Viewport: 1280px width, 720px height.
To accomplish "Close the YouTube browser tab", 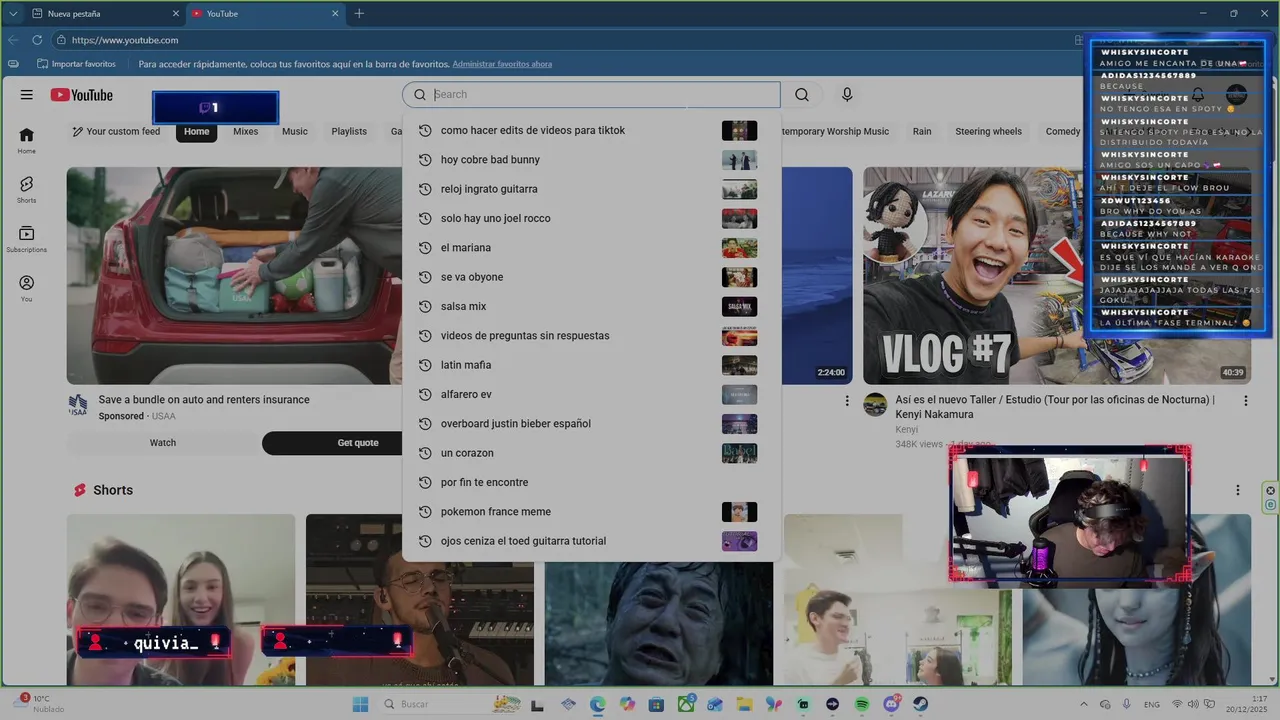I will click(334, 14).
